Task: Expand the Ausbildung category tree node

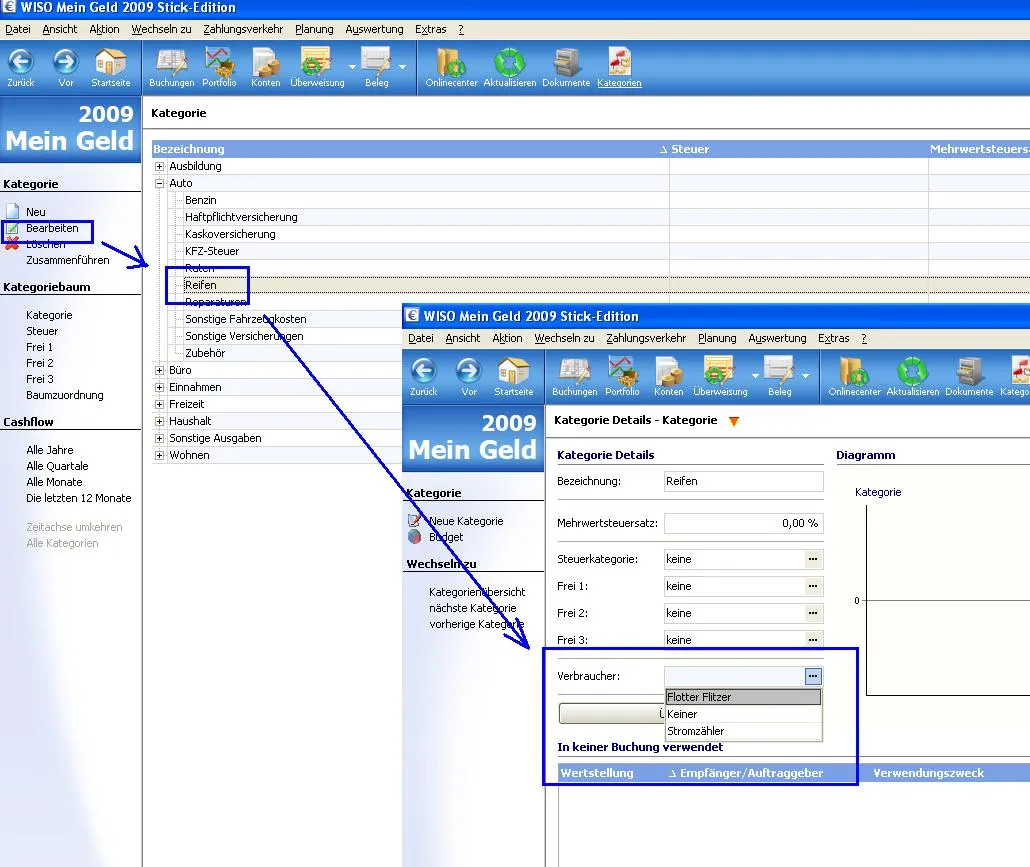Action: point(159,166)
